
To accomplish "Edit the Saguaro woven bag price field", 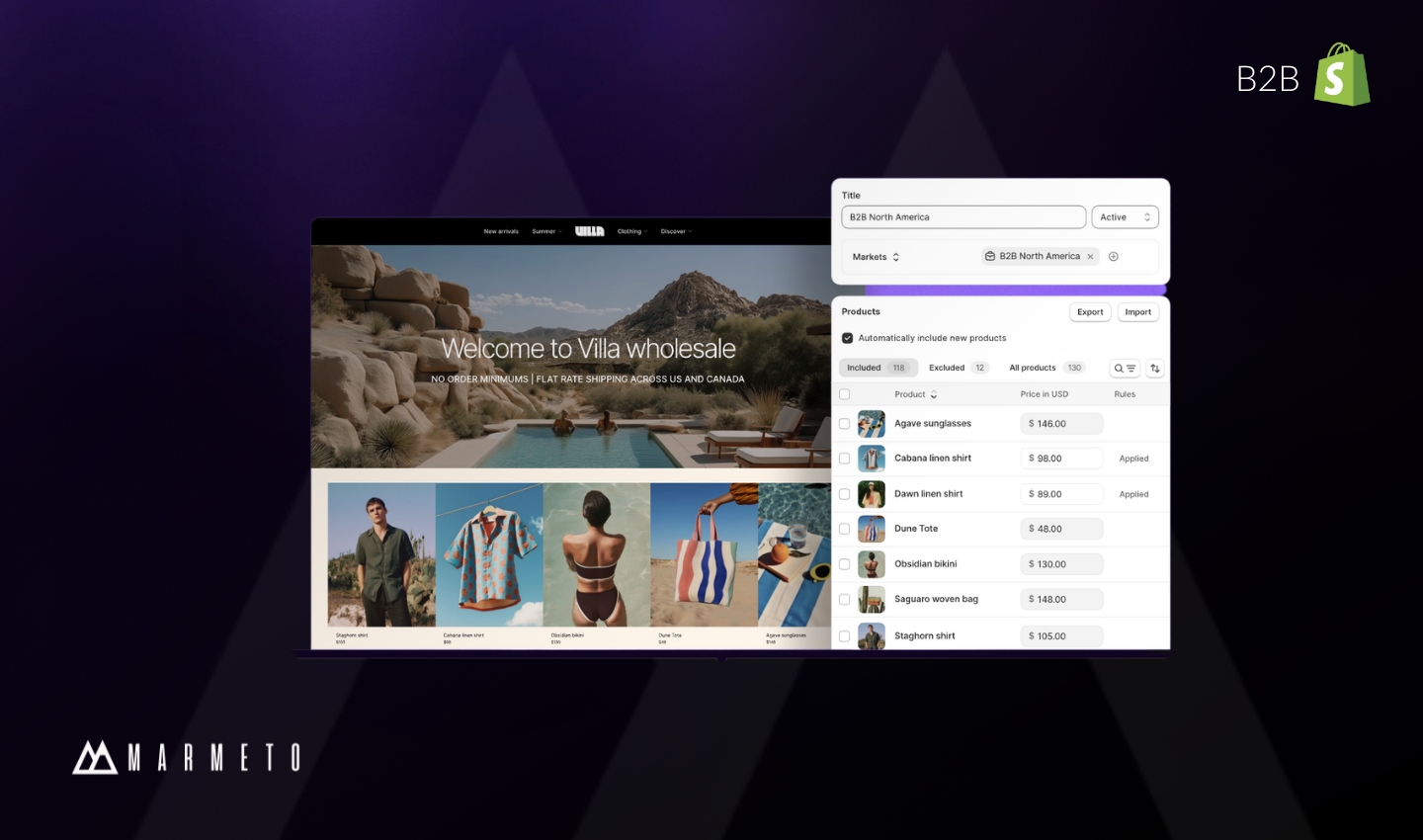I will point(1061,600).
